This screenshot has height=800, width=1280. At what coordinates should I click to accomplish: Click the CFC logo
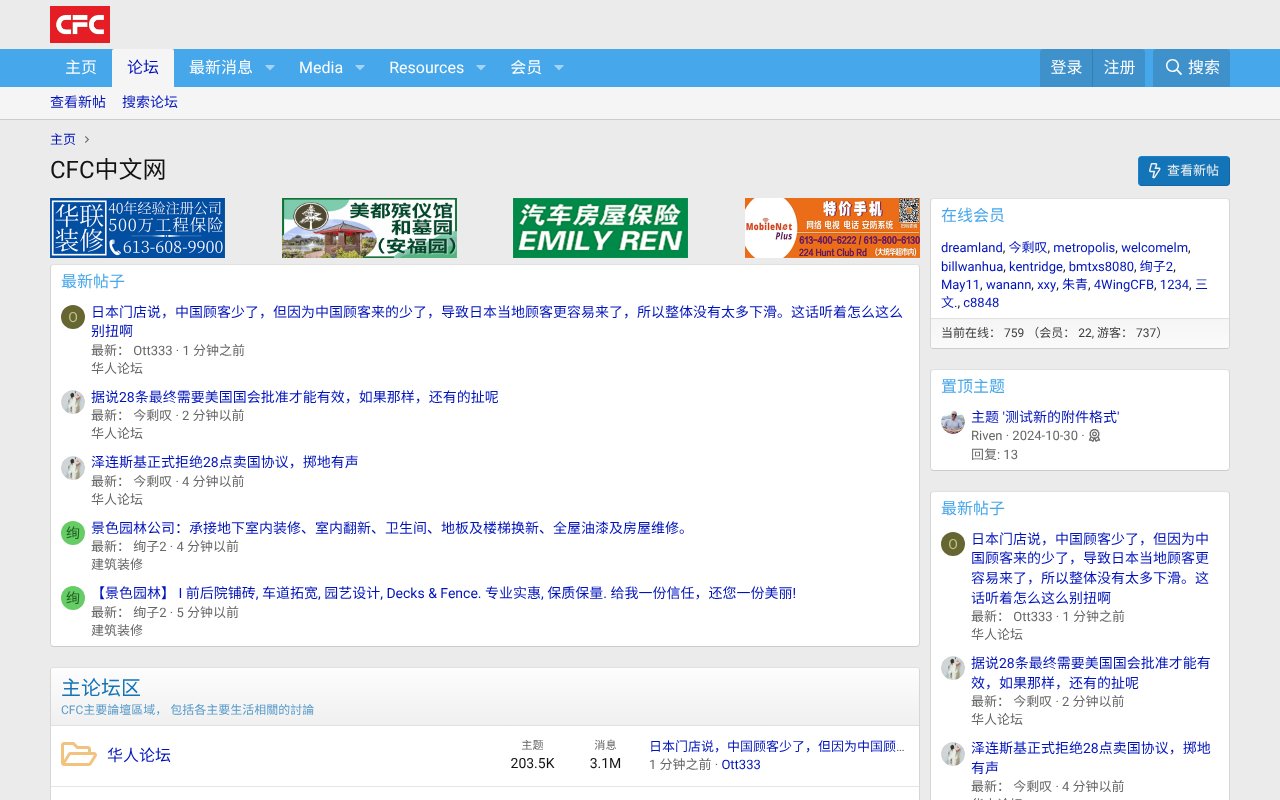(x=80, y=24)
